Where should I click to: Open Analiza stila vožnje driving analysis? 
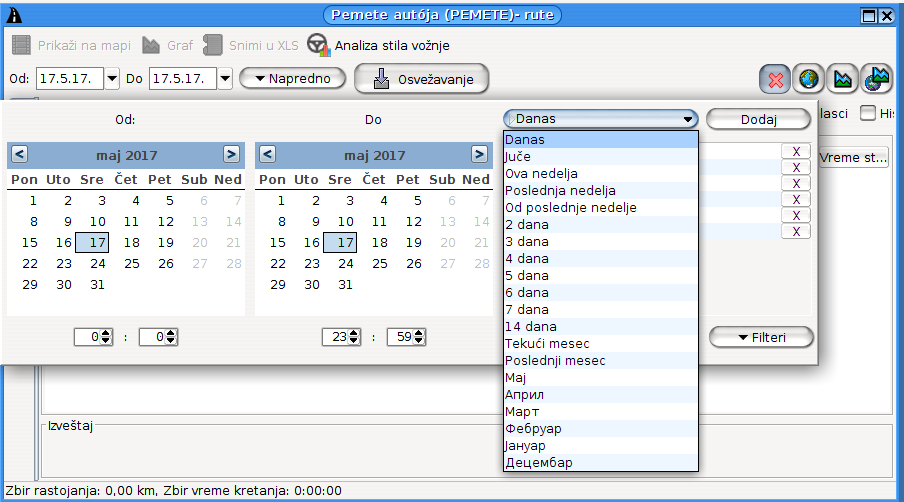pos(379,45)
